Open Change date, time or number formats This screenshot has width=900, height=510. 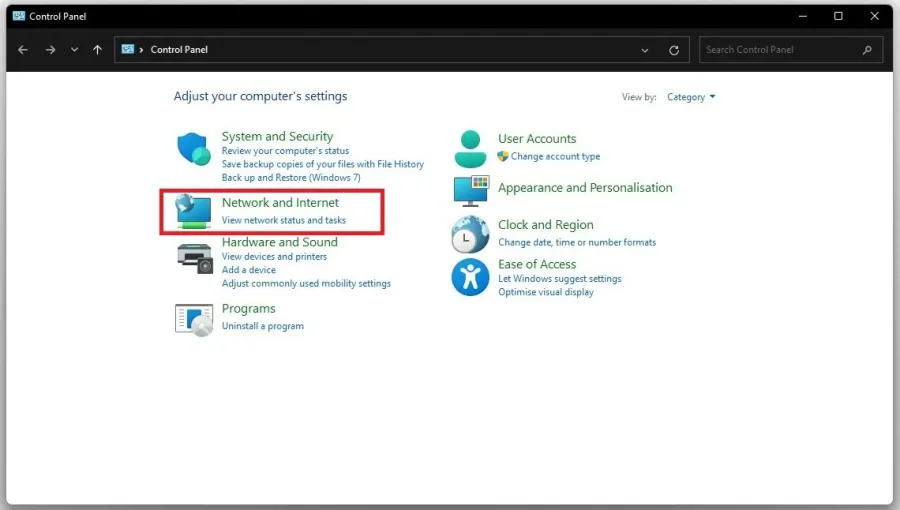click(x=577, y=242)
